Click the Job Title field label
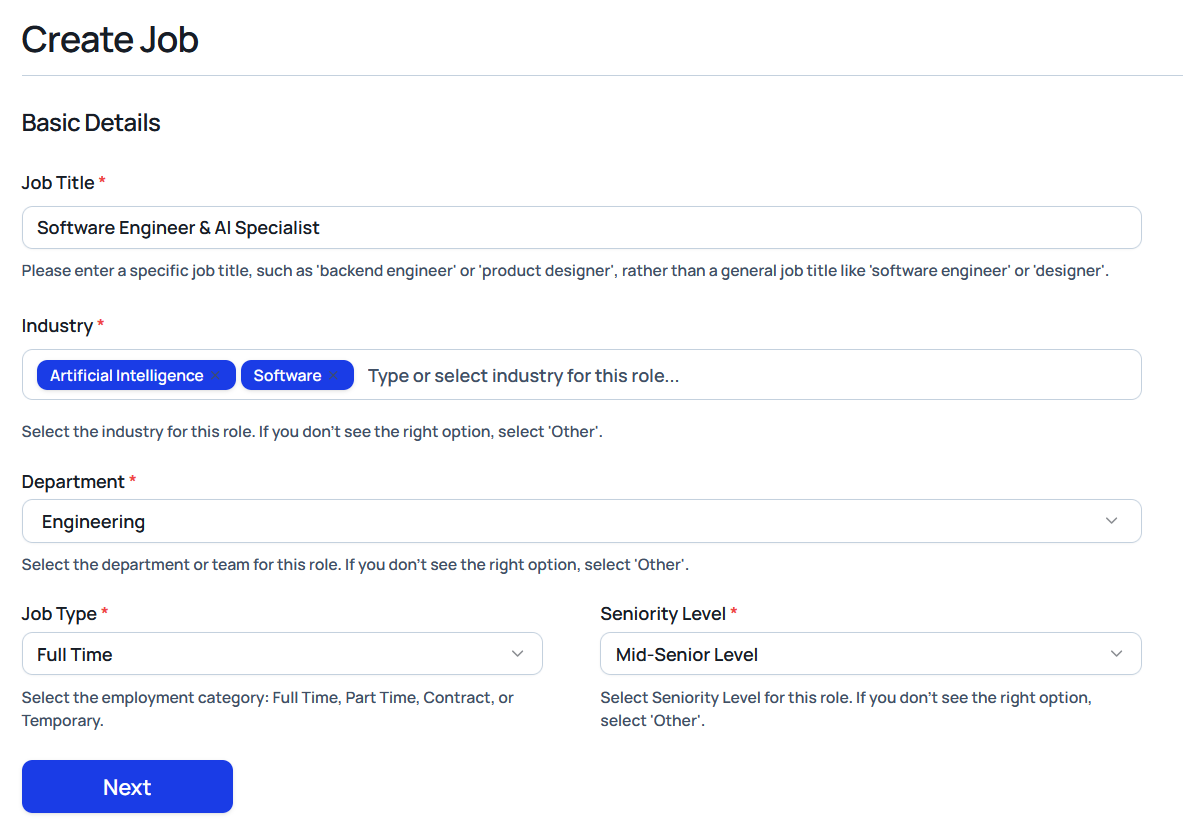Viewport: 1183px width, 829px height. tap(58, 183)
